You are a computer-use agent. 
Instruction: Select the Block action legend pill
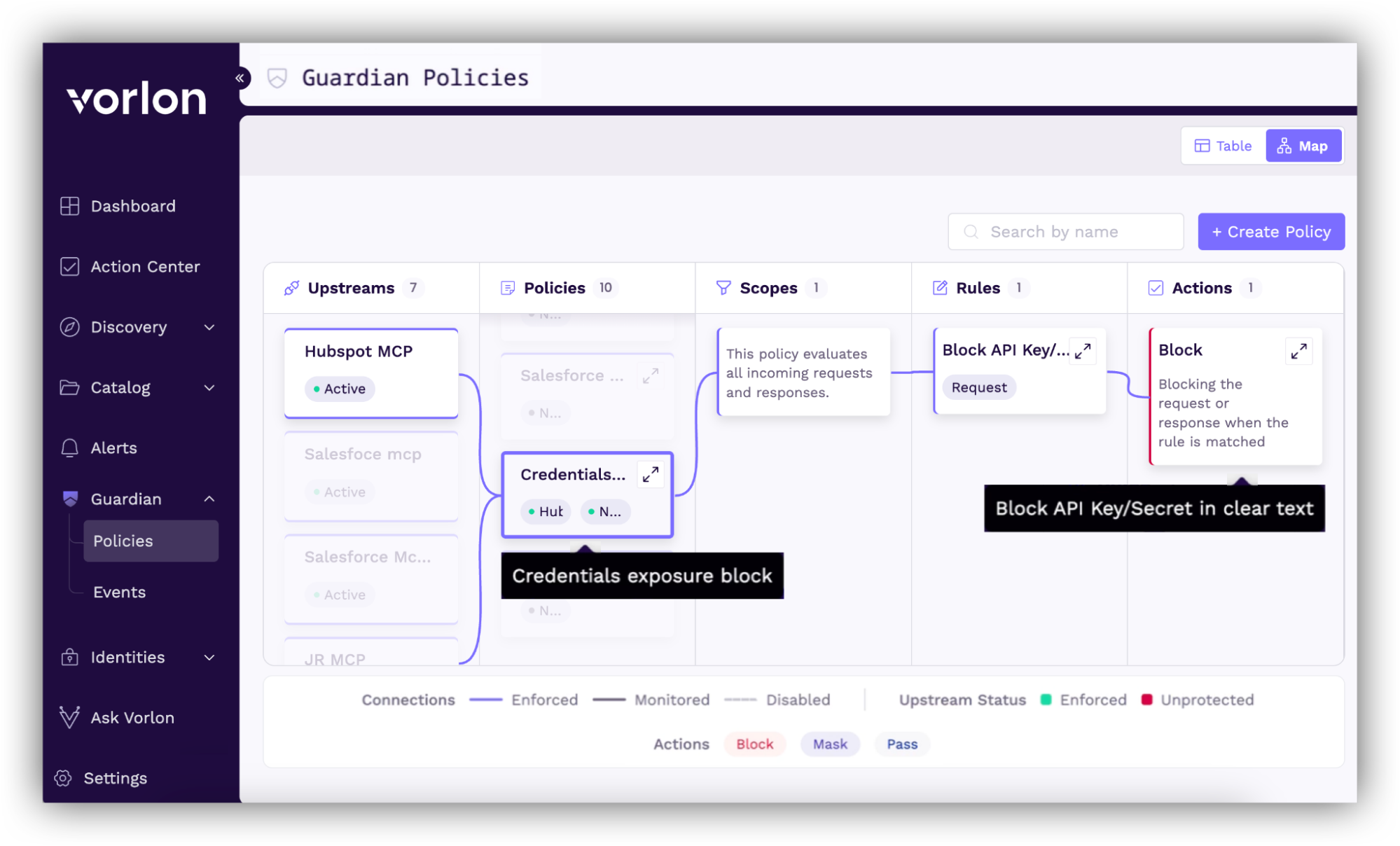coord(754,744)
